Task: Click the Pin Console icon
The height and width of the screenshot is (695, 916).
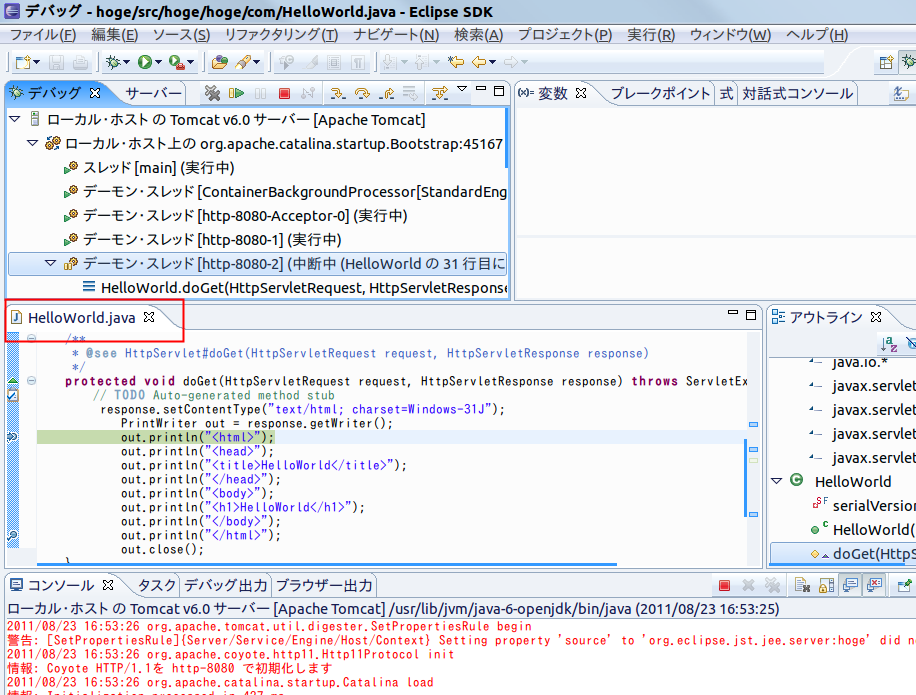Action: 904,585
